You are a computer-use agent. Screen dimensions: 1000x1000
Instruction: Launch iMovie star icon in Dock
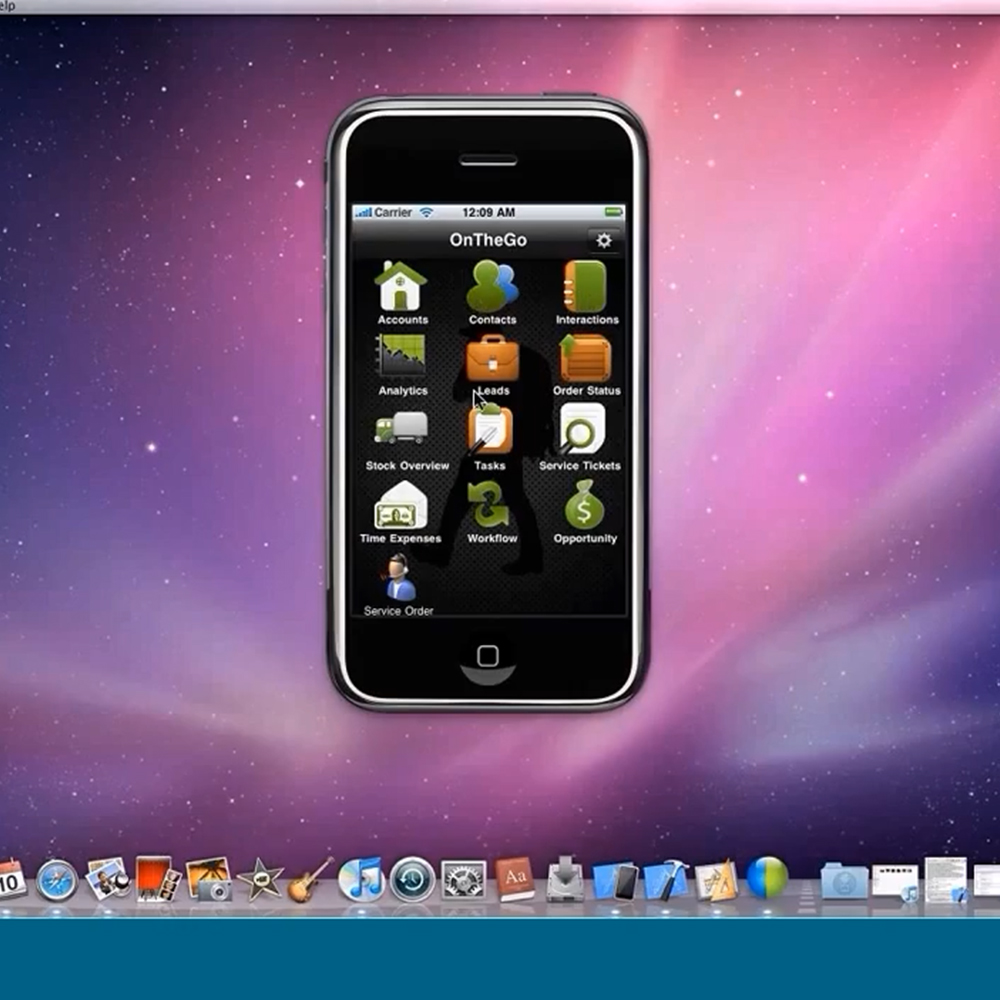(x=260, y=879)
